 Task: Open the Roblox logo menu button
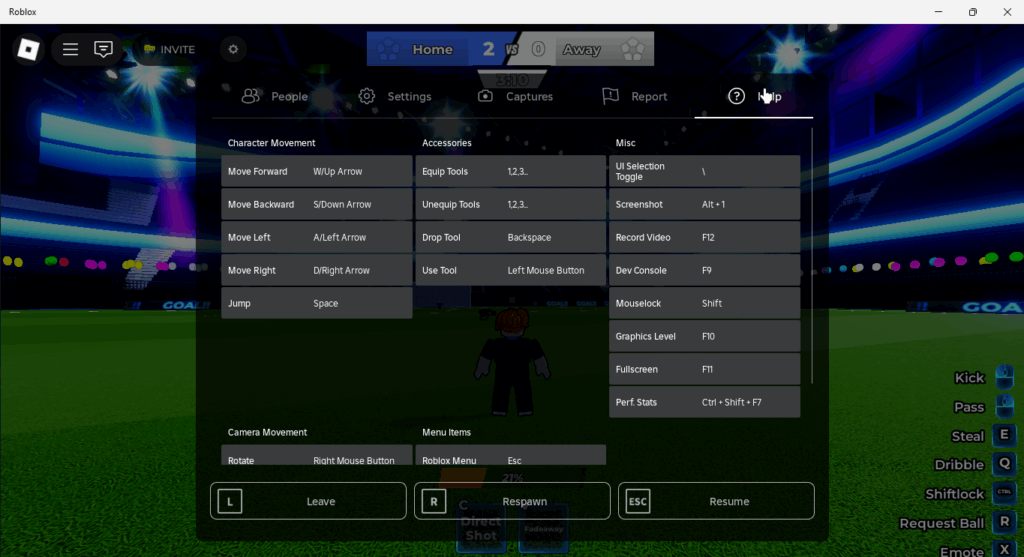click(x=28, y=49)
